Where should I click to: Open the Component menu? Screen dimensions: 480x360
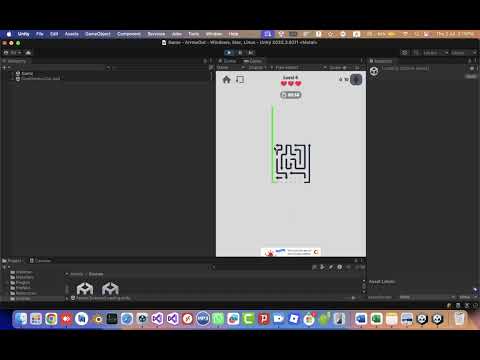(x=129, y=34)
